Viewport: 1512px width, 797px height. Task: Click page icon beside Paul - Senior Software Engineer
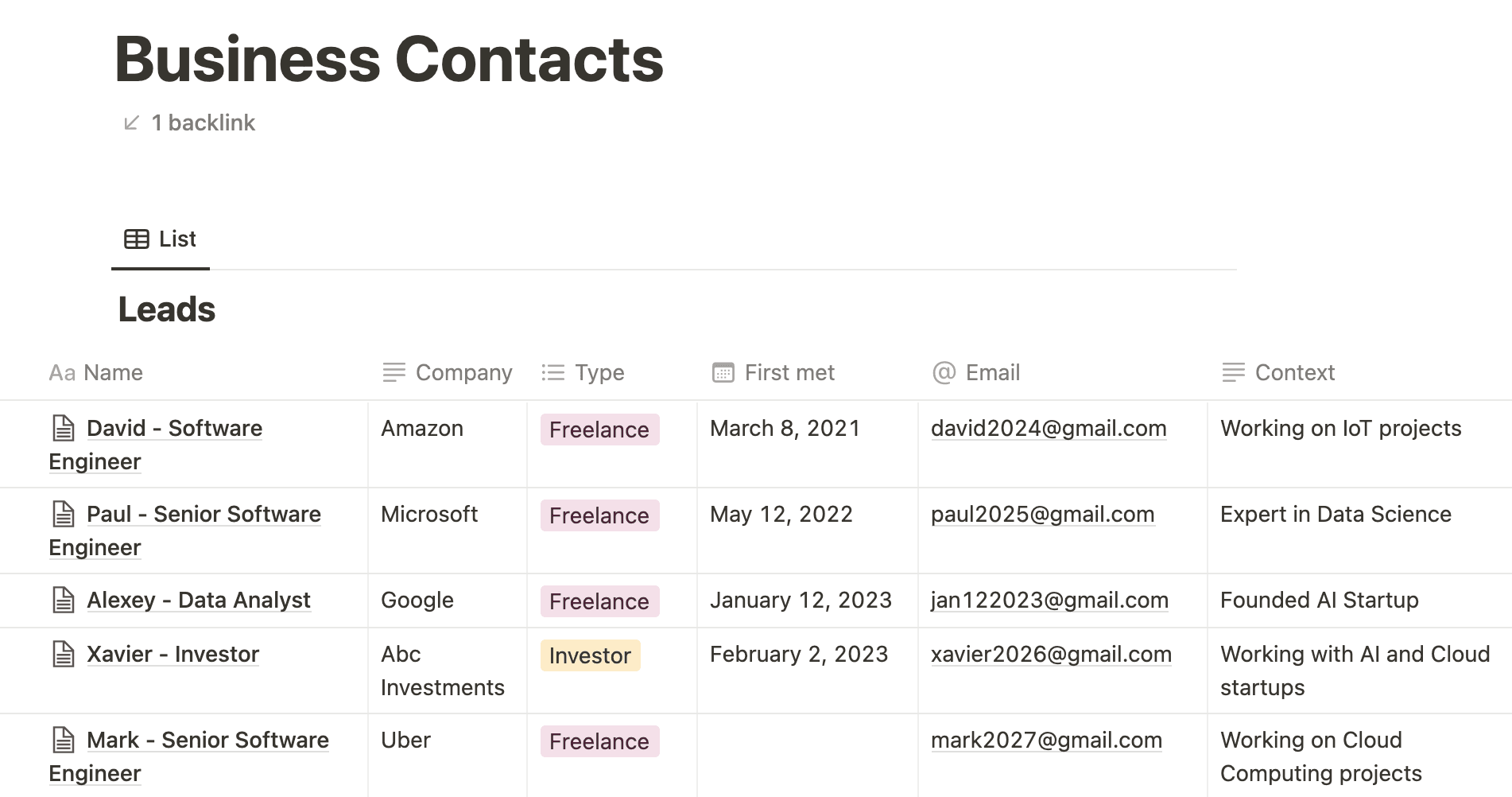pyautogui.click(x=64, y=514)
